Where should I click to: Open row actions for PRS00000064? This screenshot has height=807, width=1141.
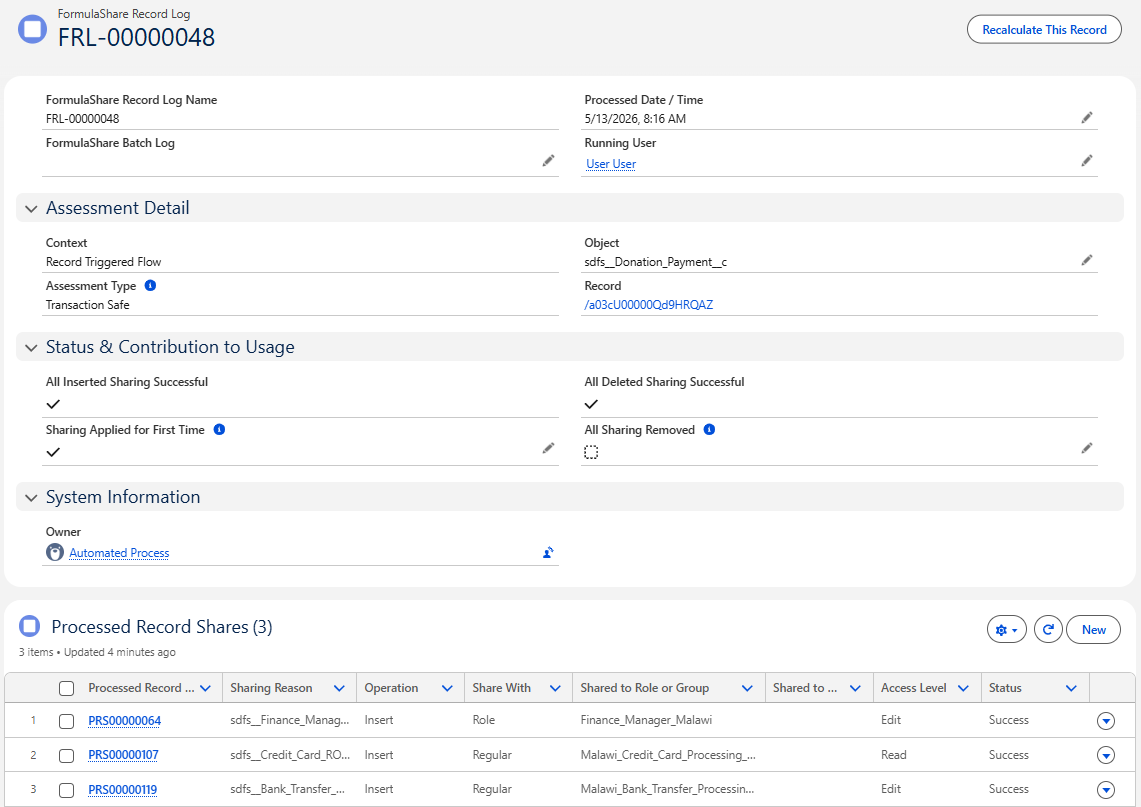click(1105, 720)
